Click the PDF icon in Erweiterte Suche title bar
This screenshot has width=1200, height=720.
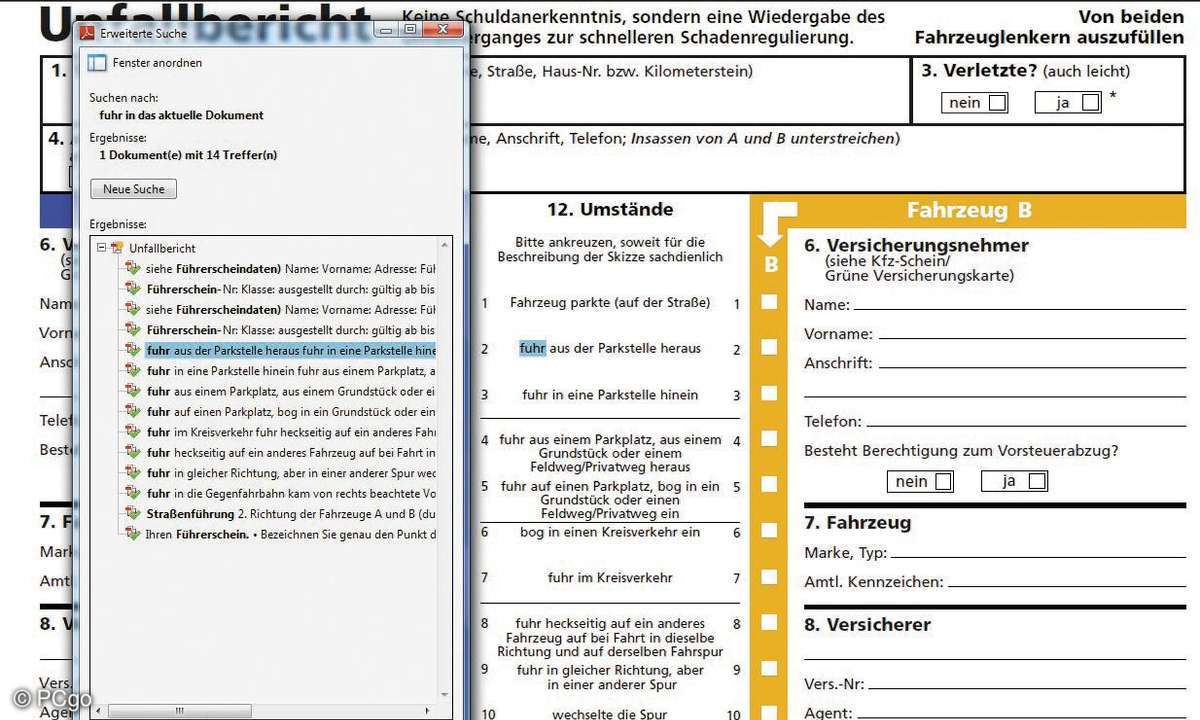point(87,31)
